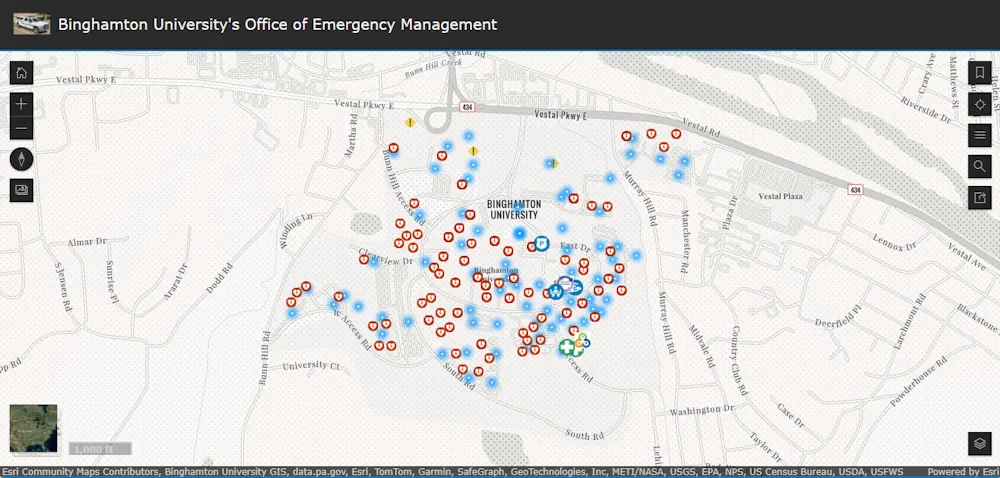
Task: Open the Powered by Esri link
Action: point(962,472)
